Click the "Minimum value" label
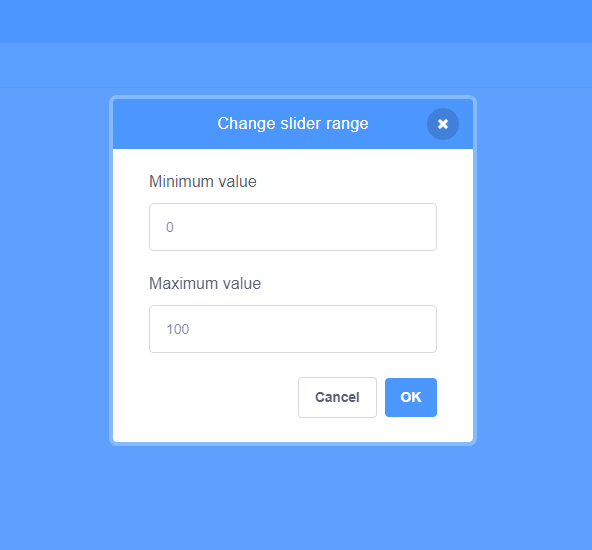The image size is (592, 550). click(203, 182)
